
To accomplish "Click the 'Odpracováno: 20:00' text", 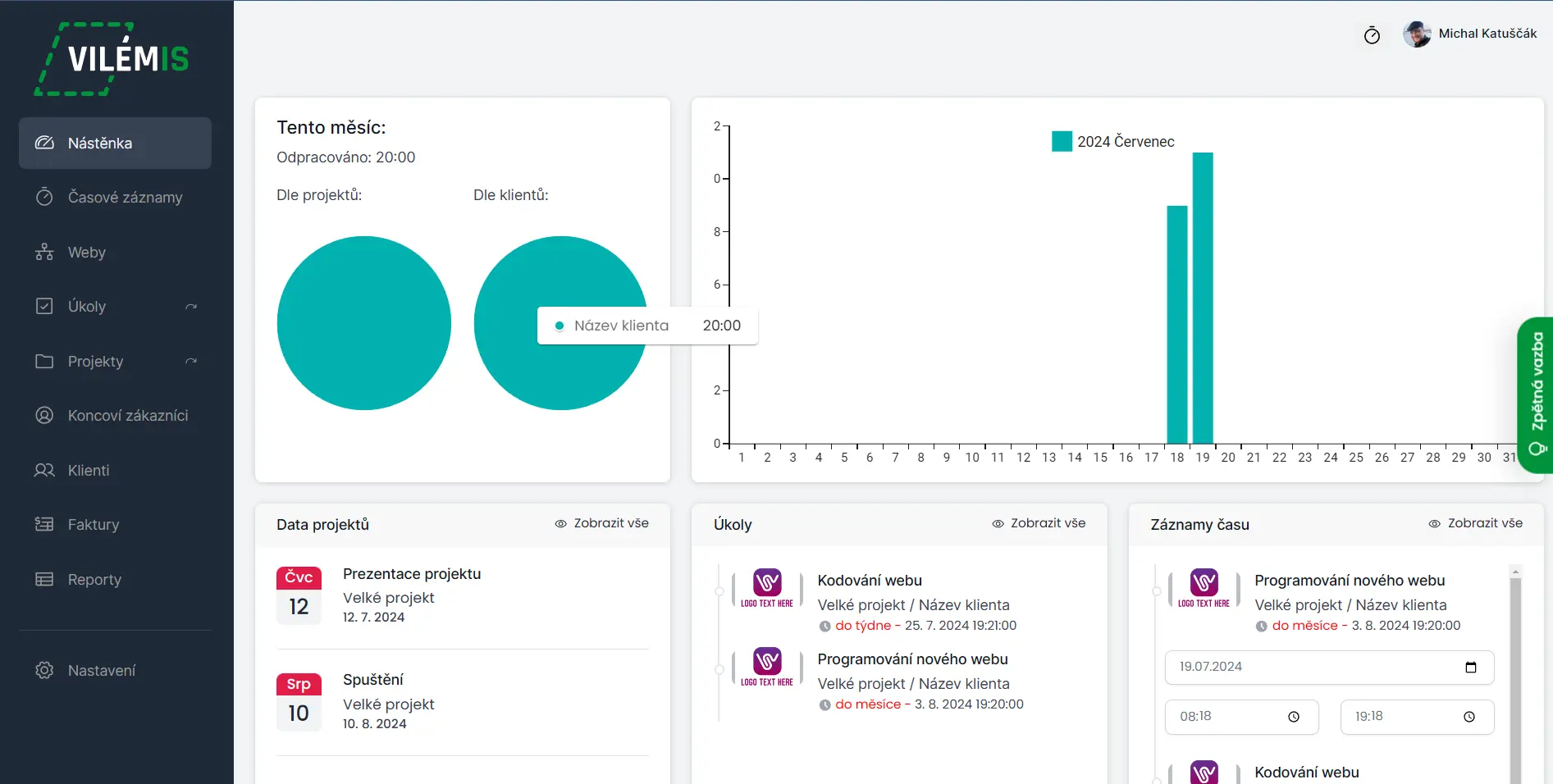I will coord(345,157).
